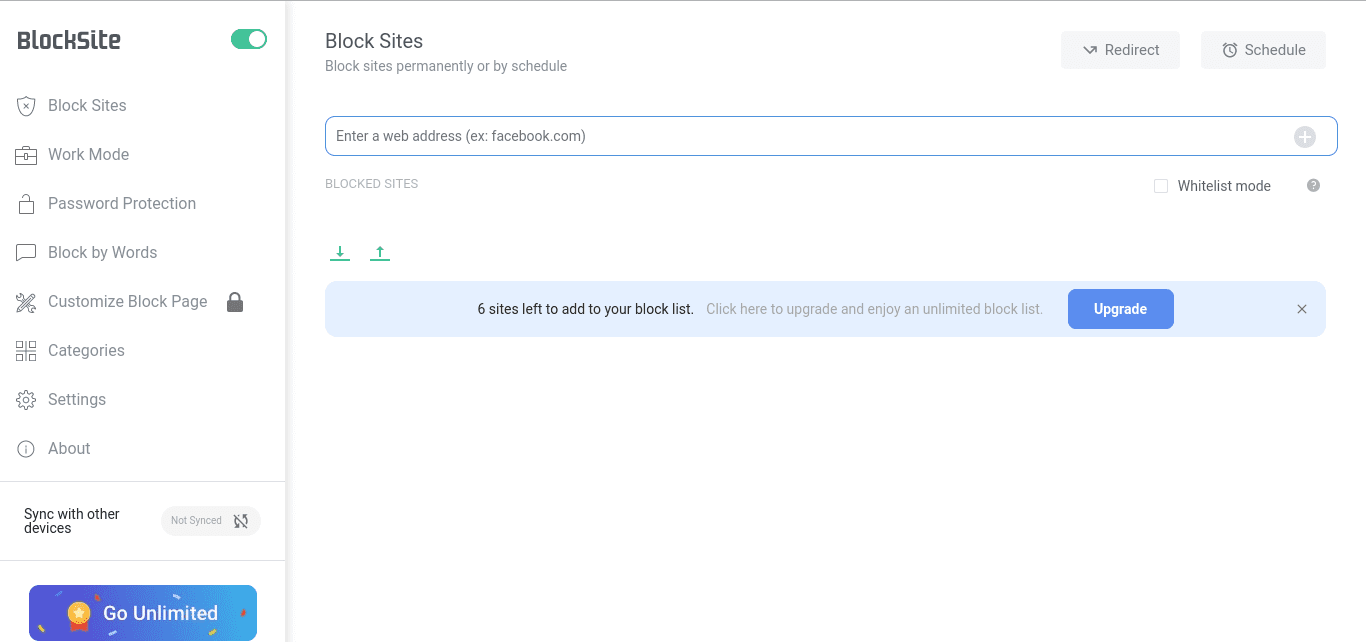
Task: Open Work Mode section
Action: (88, 154)
